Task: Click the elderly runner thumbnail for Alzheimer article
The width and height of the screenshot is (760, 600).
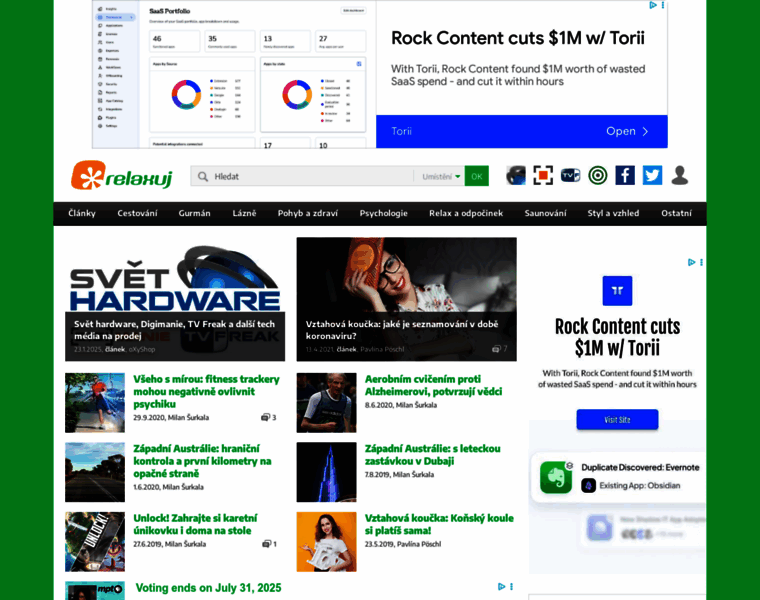Action: (326, 403)
